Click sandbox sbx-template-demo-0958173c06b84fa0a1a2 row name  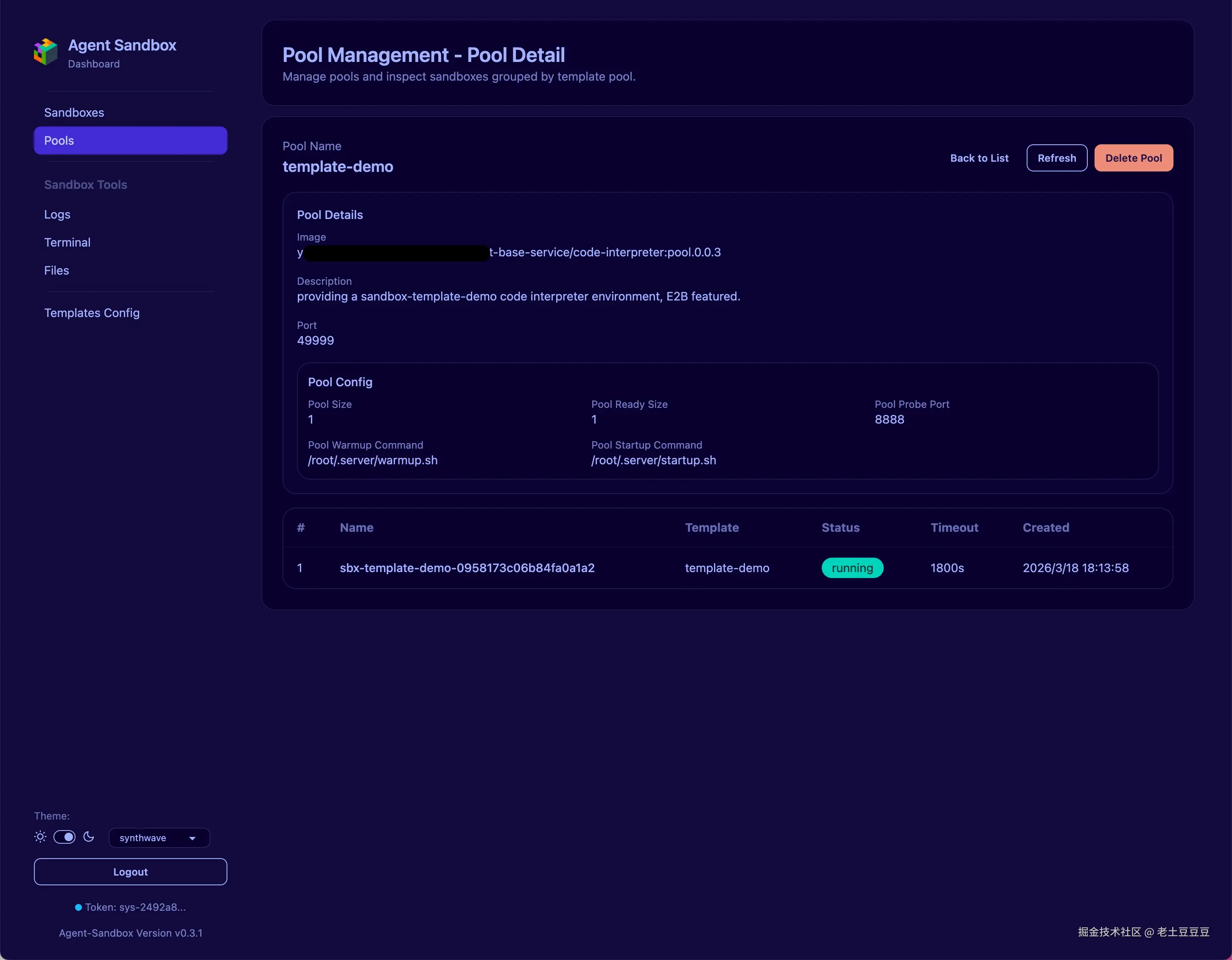(467, 568)
